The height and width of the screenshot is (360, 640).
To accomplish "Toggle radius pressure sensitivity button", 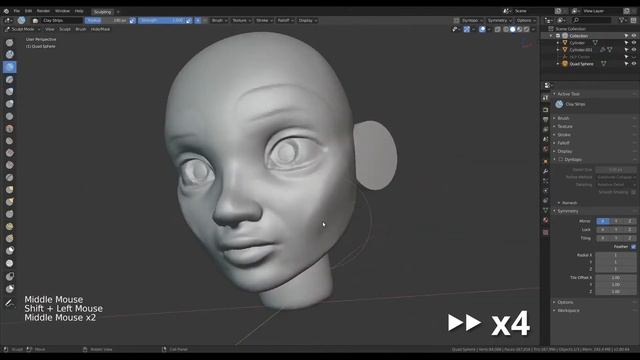I will [132, 20].
